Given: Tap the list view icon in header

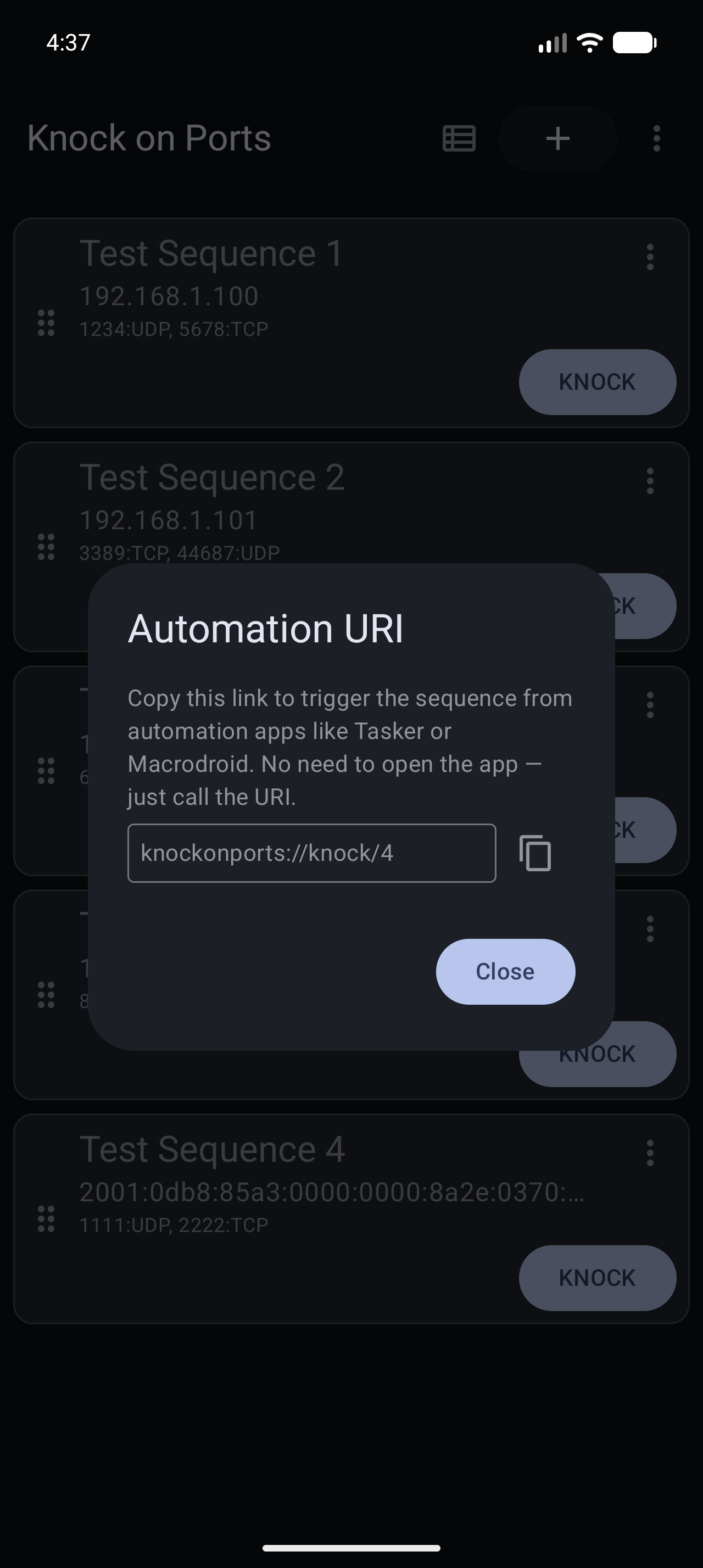Looking at the screenshot, I should (459, 138).
